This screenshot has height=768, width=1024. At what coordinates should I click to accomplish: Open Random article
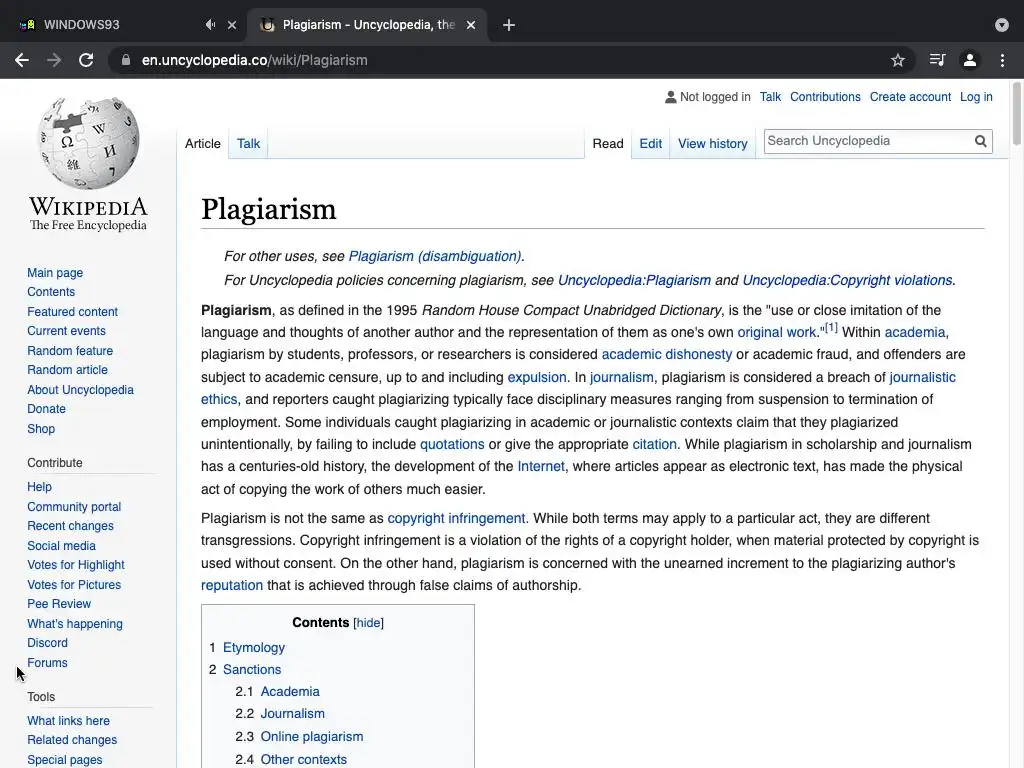[x=67, y=370]
